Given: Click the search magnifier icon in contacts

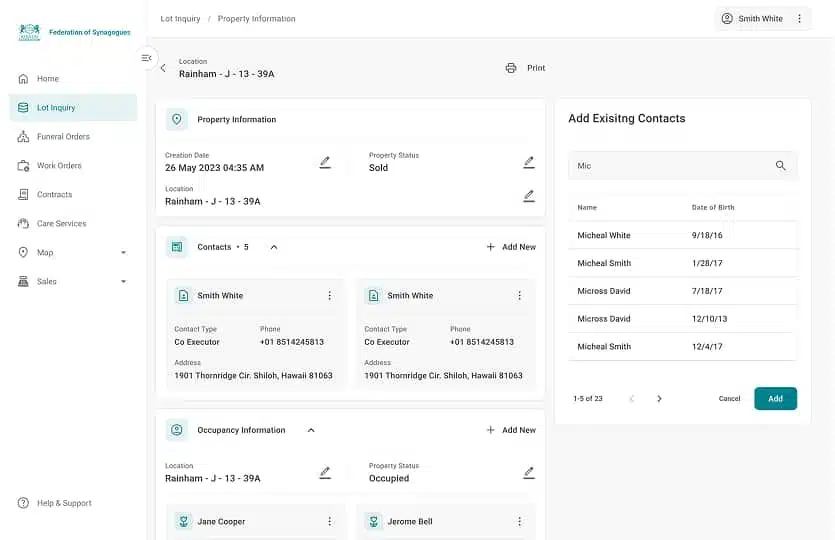Looking at the screenshot, I should coord(780,166).
